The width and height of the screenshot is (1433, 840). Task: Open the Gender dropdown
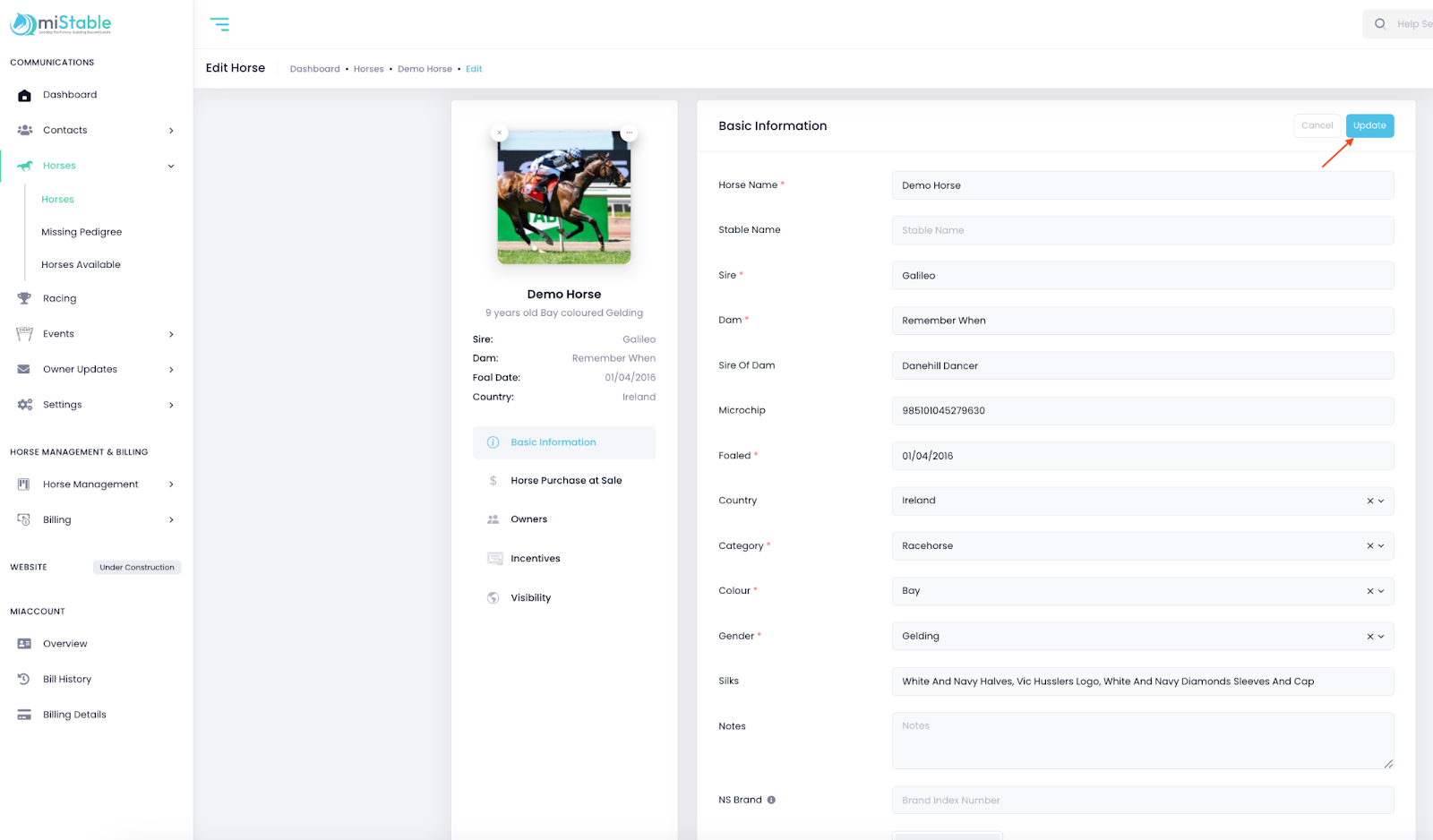click(1381, 636)
